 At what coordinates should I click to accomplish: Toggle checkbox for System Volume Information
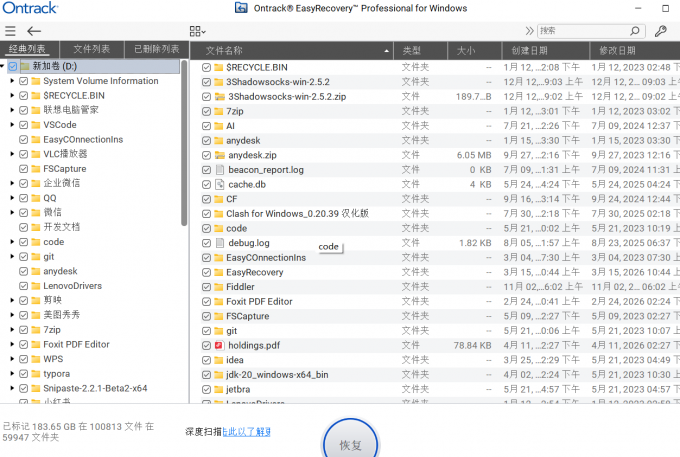(23, 81)
